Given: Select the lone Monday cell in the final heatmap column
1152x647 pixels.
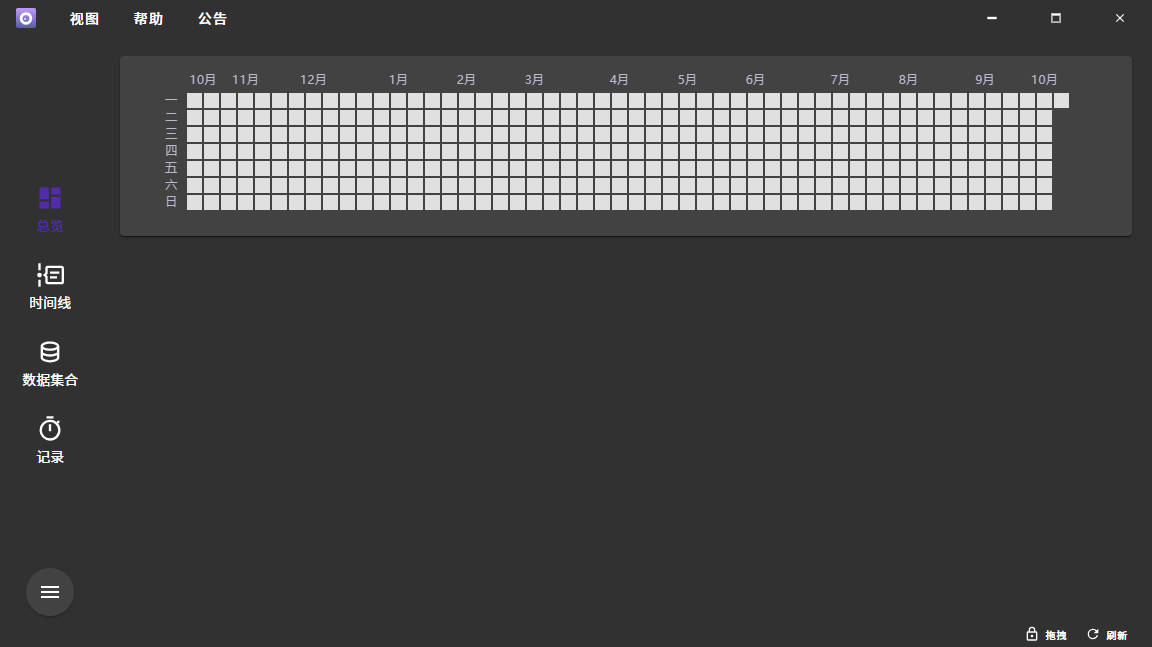Looking at the screenshot, I should tap(1061, 100).
